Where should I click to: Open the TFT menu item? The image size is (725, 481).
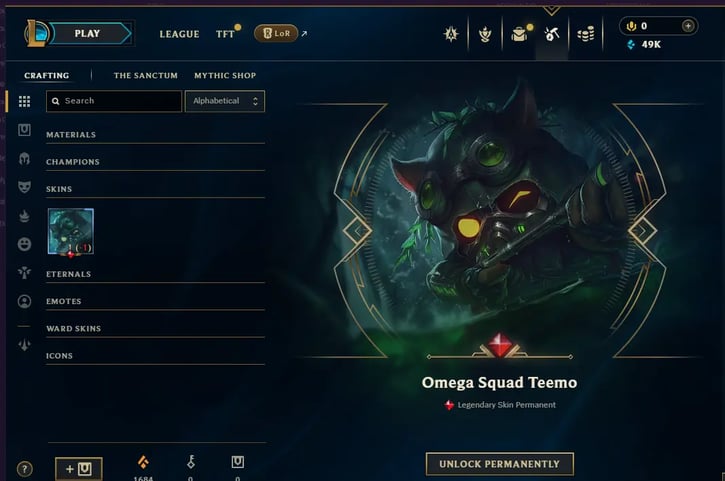click(x=225, y=34)
